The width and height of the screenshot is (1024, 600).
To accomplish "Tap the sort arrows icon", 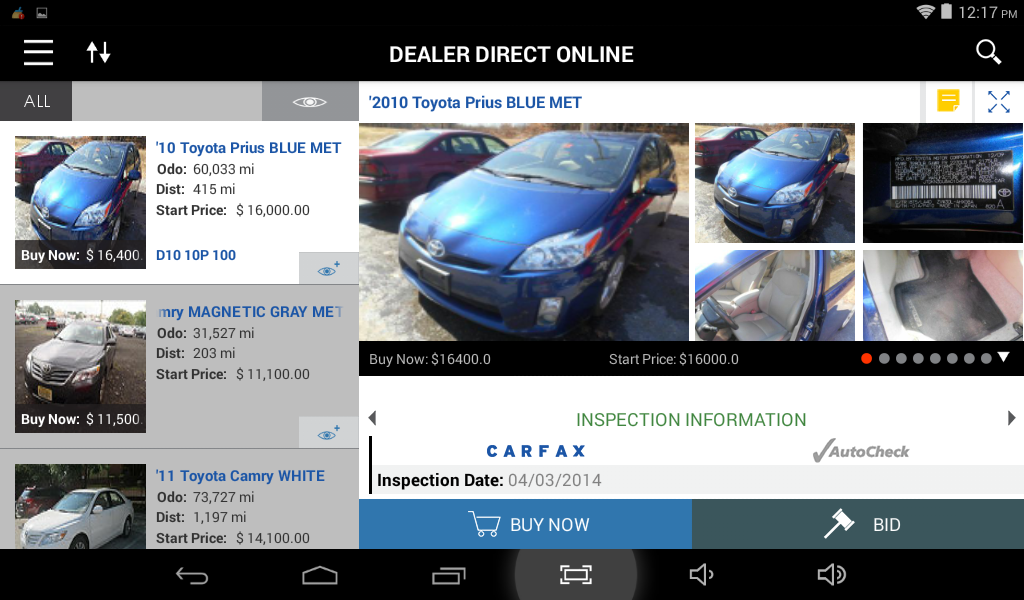I will [x=99, y=52].
